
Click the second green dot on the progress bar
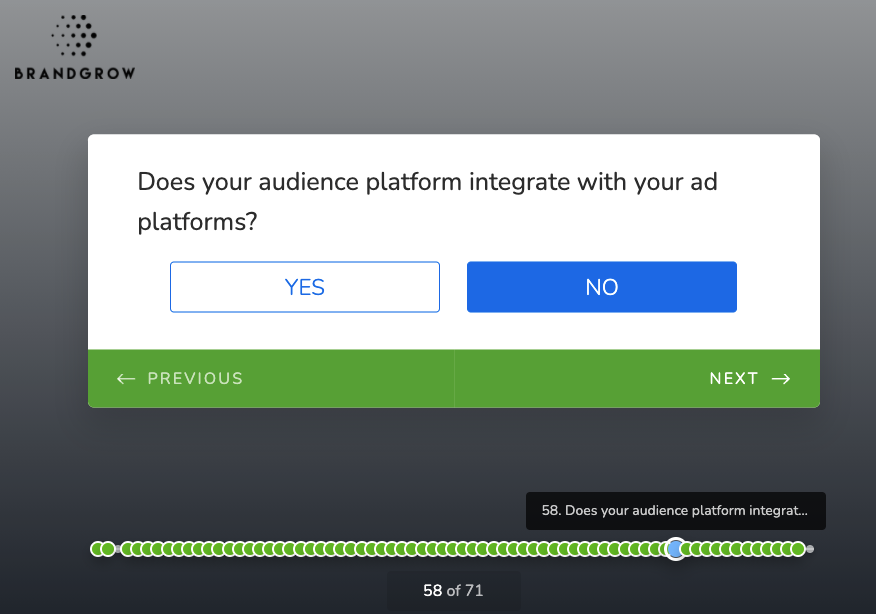(x=110, y=549)
